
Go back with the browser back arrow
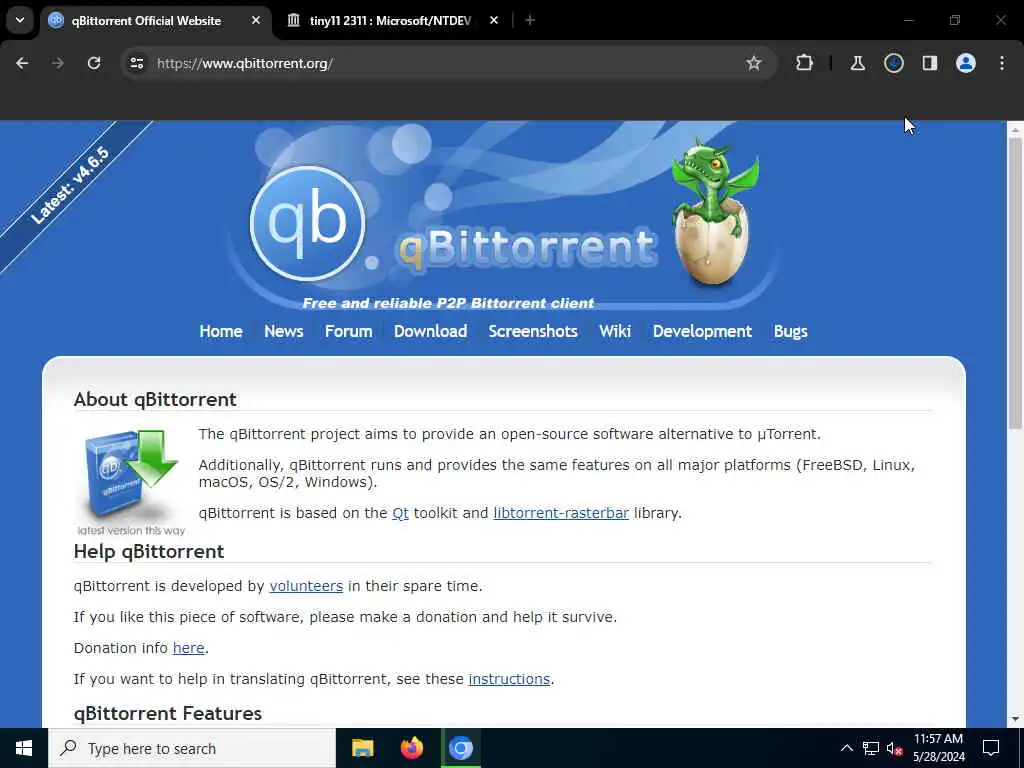click(x=22, y=63)
